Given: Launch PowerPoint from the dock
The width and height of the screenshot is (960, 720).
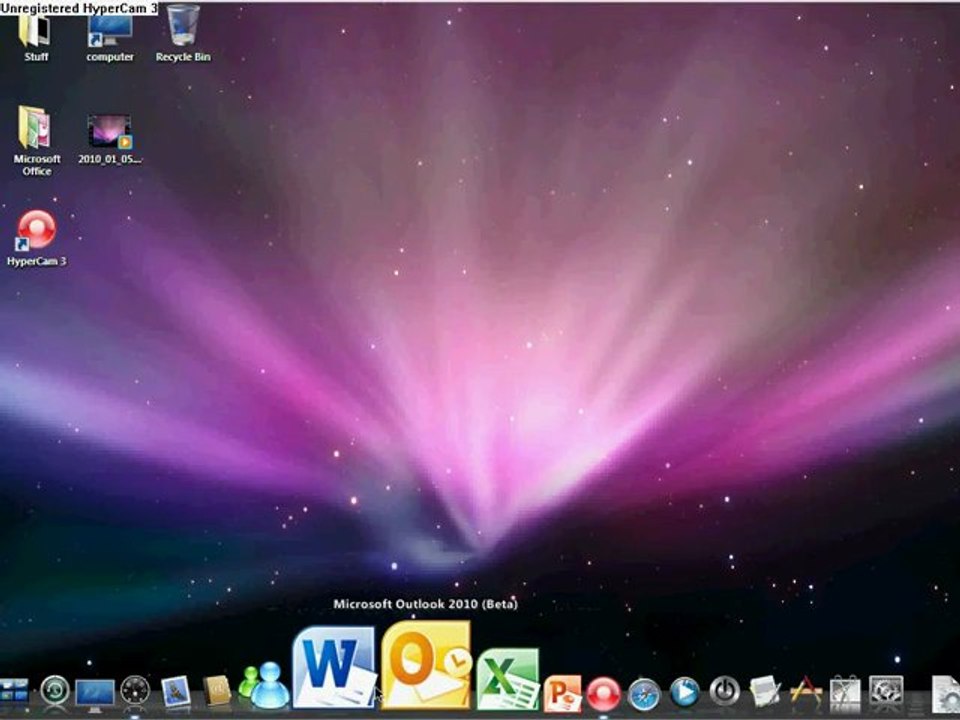Looking at the screenshot, I should [x=563, y=693].
